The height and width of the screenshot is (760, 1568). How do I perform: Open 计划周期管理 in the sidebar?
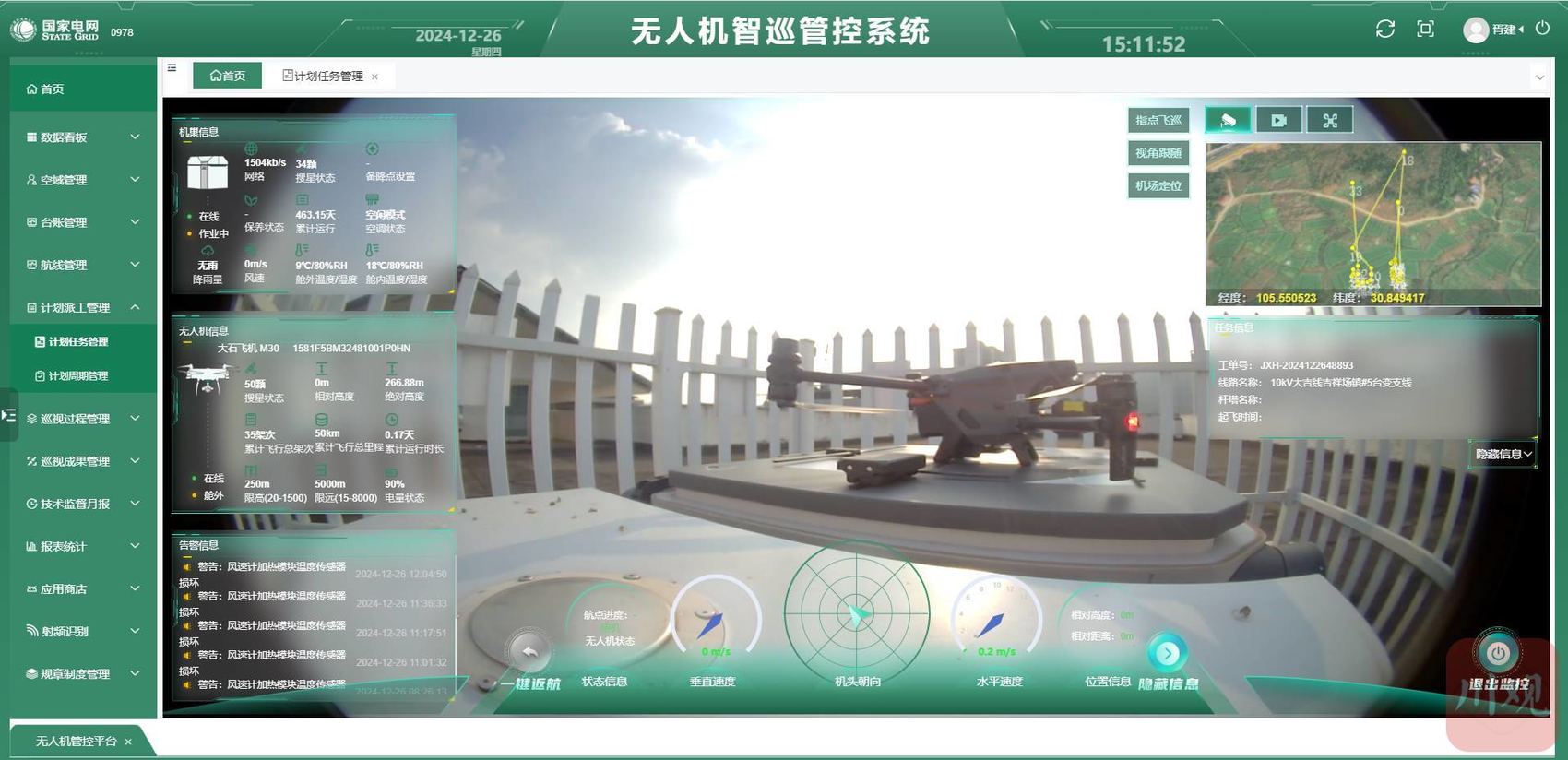78,376
